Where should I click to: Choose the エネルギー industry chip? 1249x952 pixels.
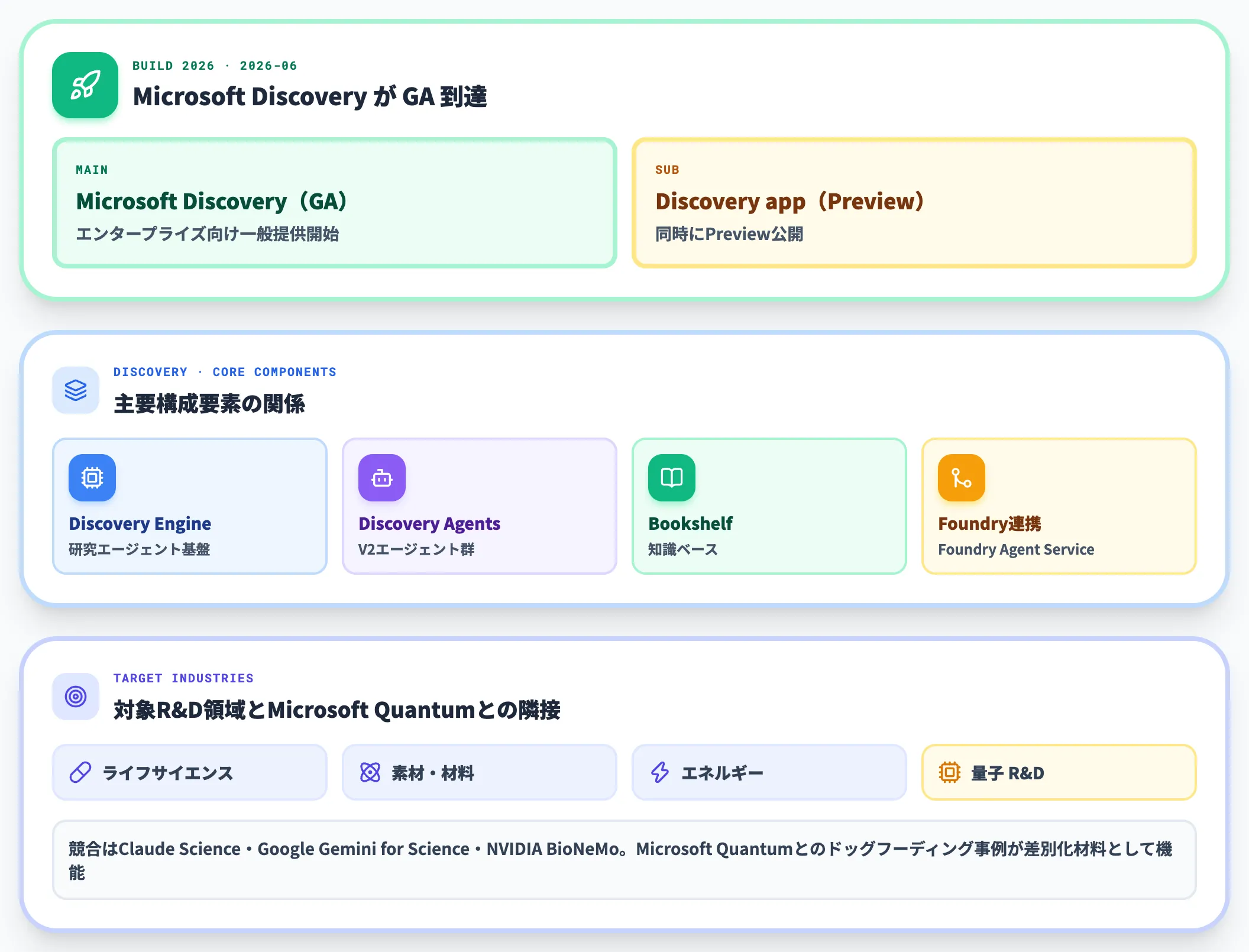coord(769,772)
